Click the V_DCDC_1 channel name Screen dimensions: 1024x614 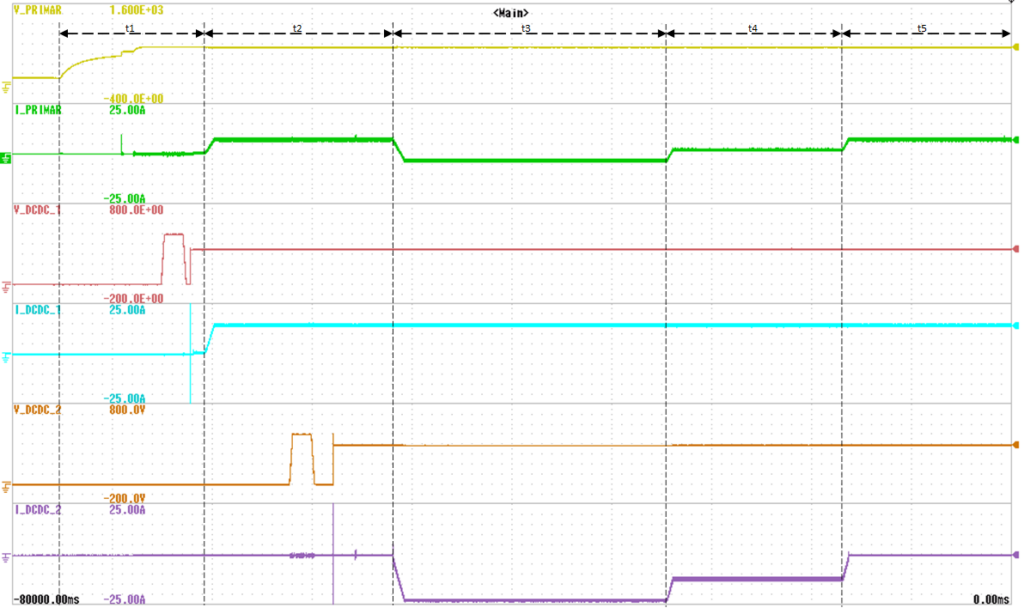click(37, 210)
